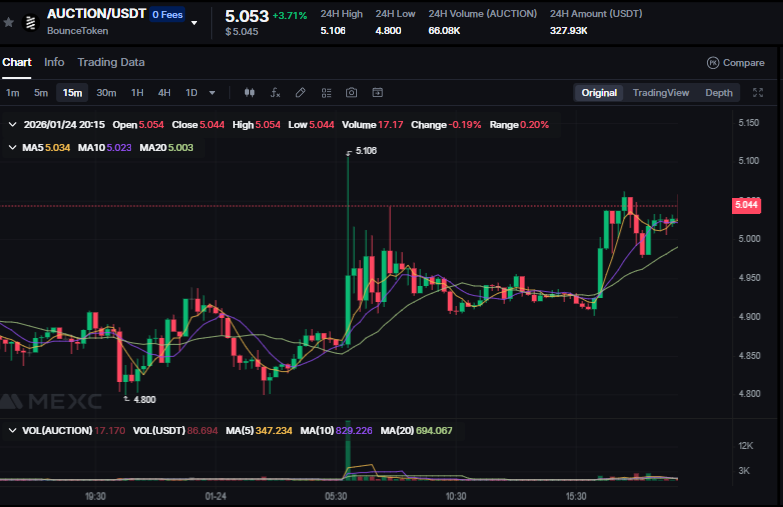Click the VOL(USDT) 86.694 legend value

pyautogui.click(x=175, y=431)
